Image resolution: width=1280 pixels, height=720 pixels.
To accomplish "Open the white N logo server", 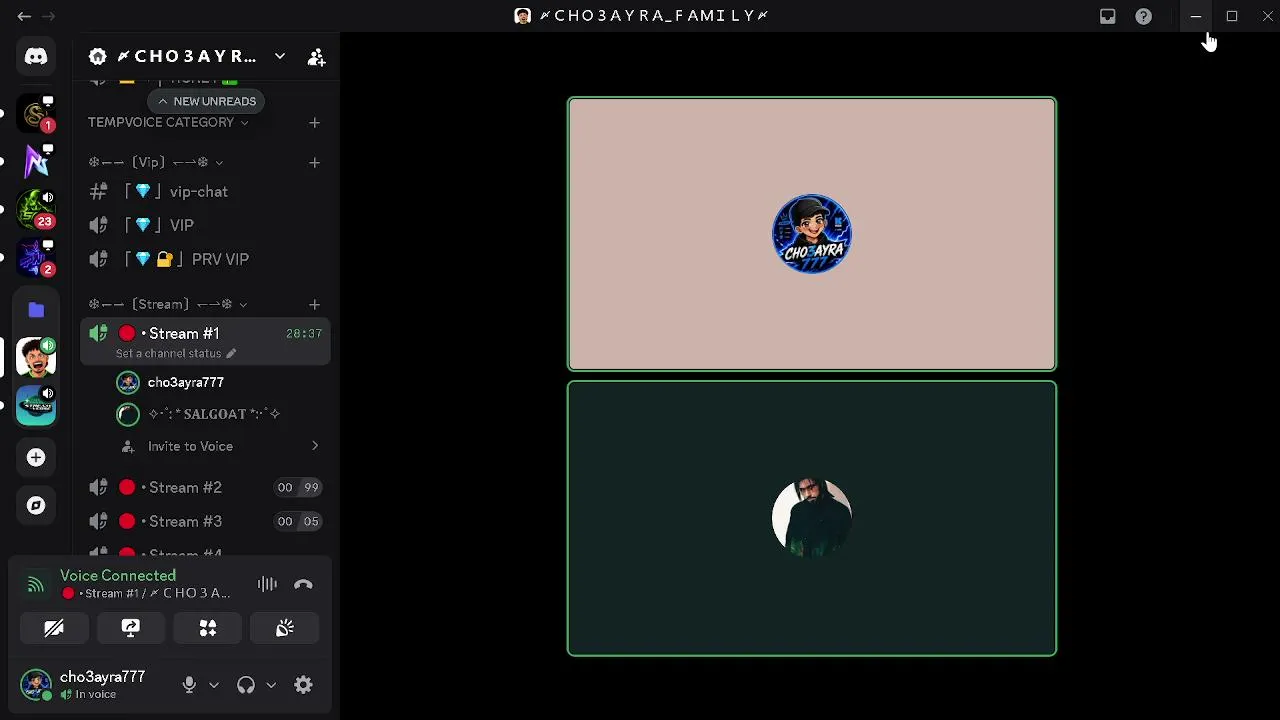I will point(36,161).
